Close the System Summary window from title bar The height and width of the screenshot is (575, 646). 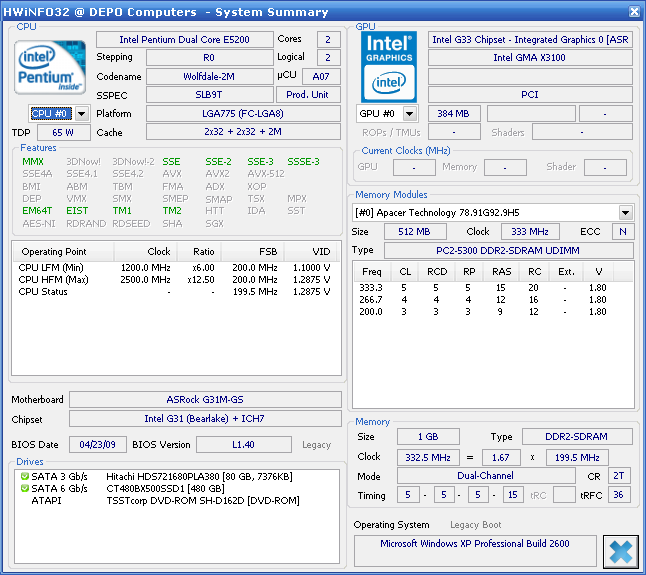click(x=634, y=12)
